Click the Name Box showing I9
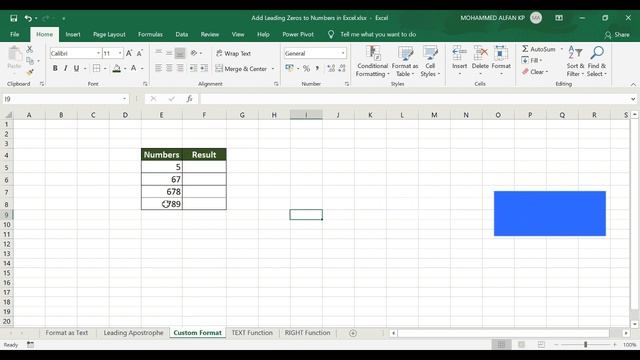 click(x=65, y=99)
